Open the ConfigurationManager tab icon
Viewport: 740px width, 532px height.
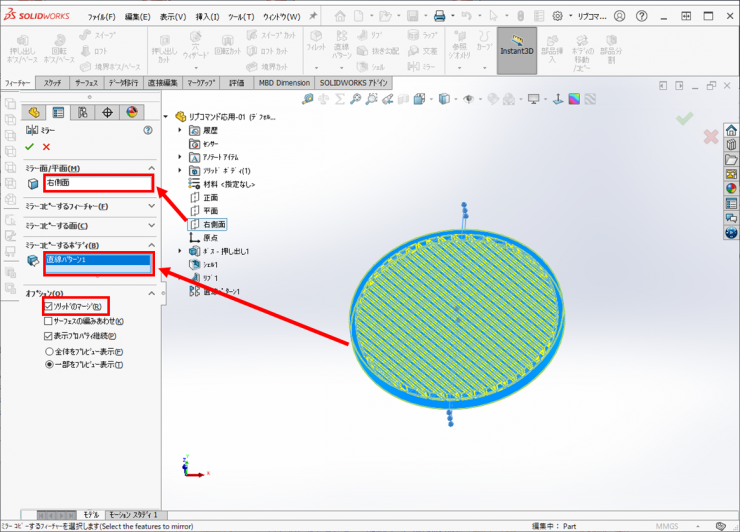[x=83, y=113]
